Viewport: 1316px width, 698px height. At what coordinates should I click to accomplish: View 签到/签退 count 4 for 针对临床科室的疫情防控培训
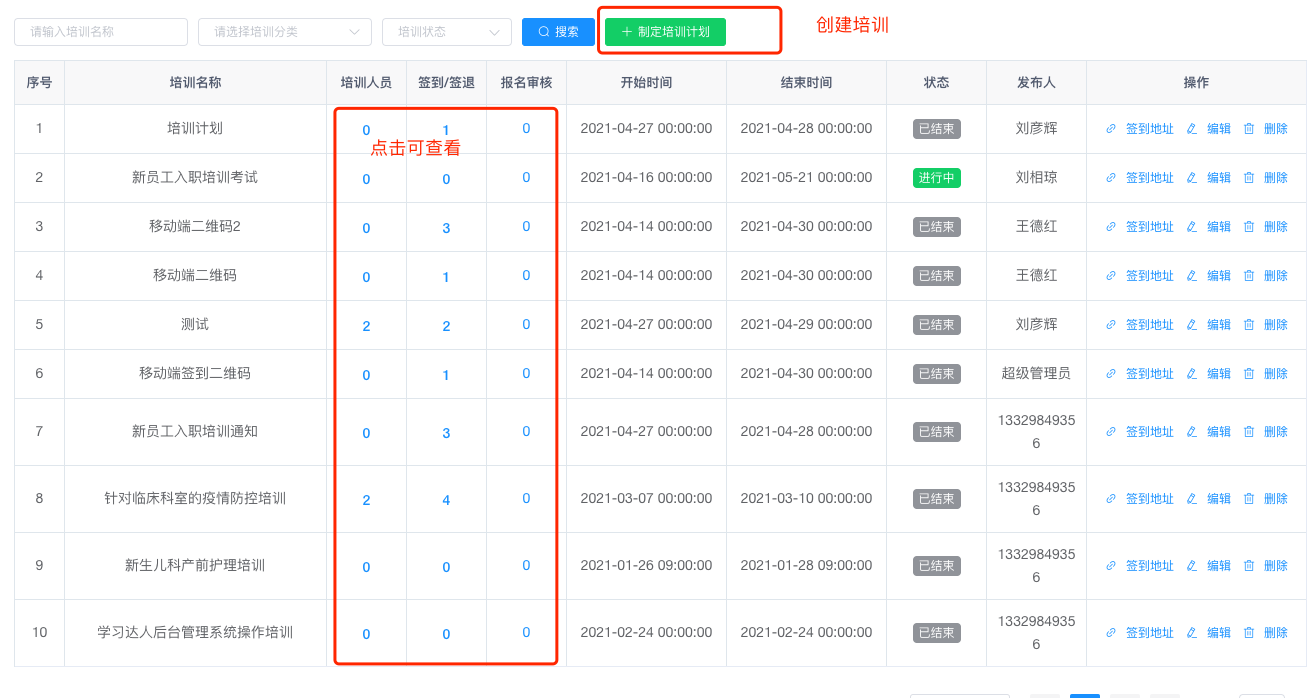[446, 500]
